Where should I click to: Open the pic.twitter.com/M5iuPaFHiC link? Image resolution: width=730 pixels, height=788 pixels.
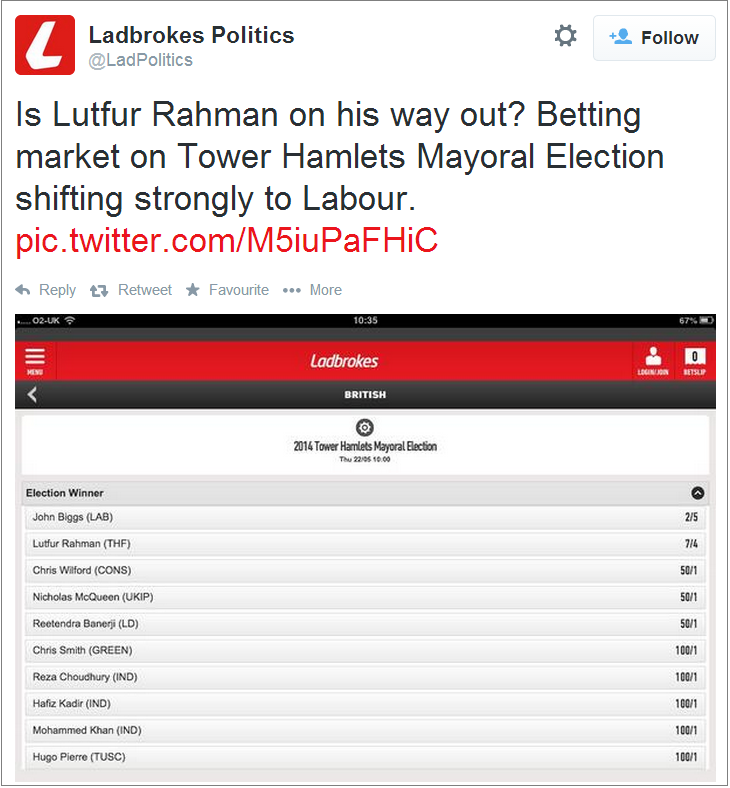[227, 240]
